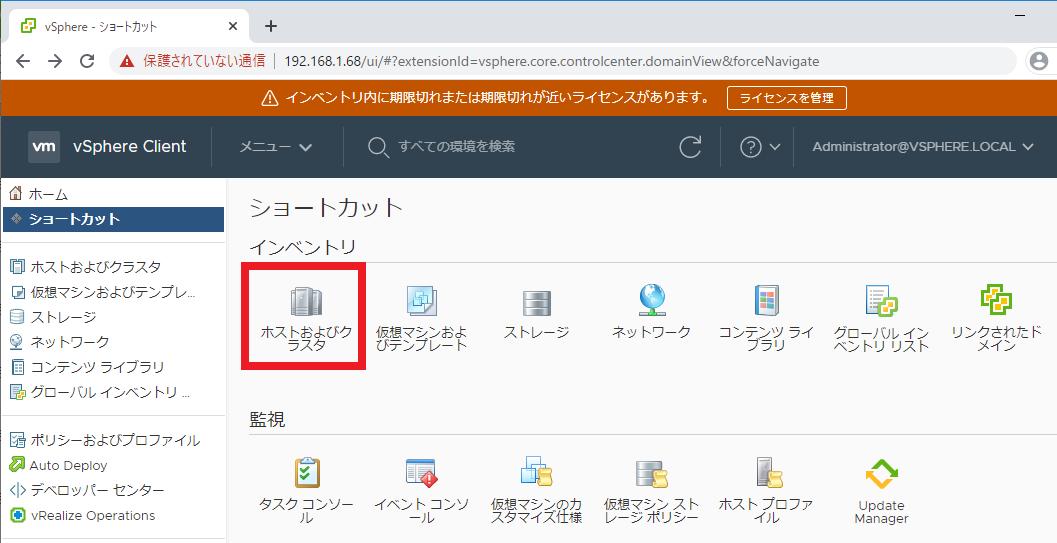Open 仮想マシンのカスタマイズ仕様 shortcut icon
The height and width of the screenshot is (543, 1057).
[x=537, y=471]
